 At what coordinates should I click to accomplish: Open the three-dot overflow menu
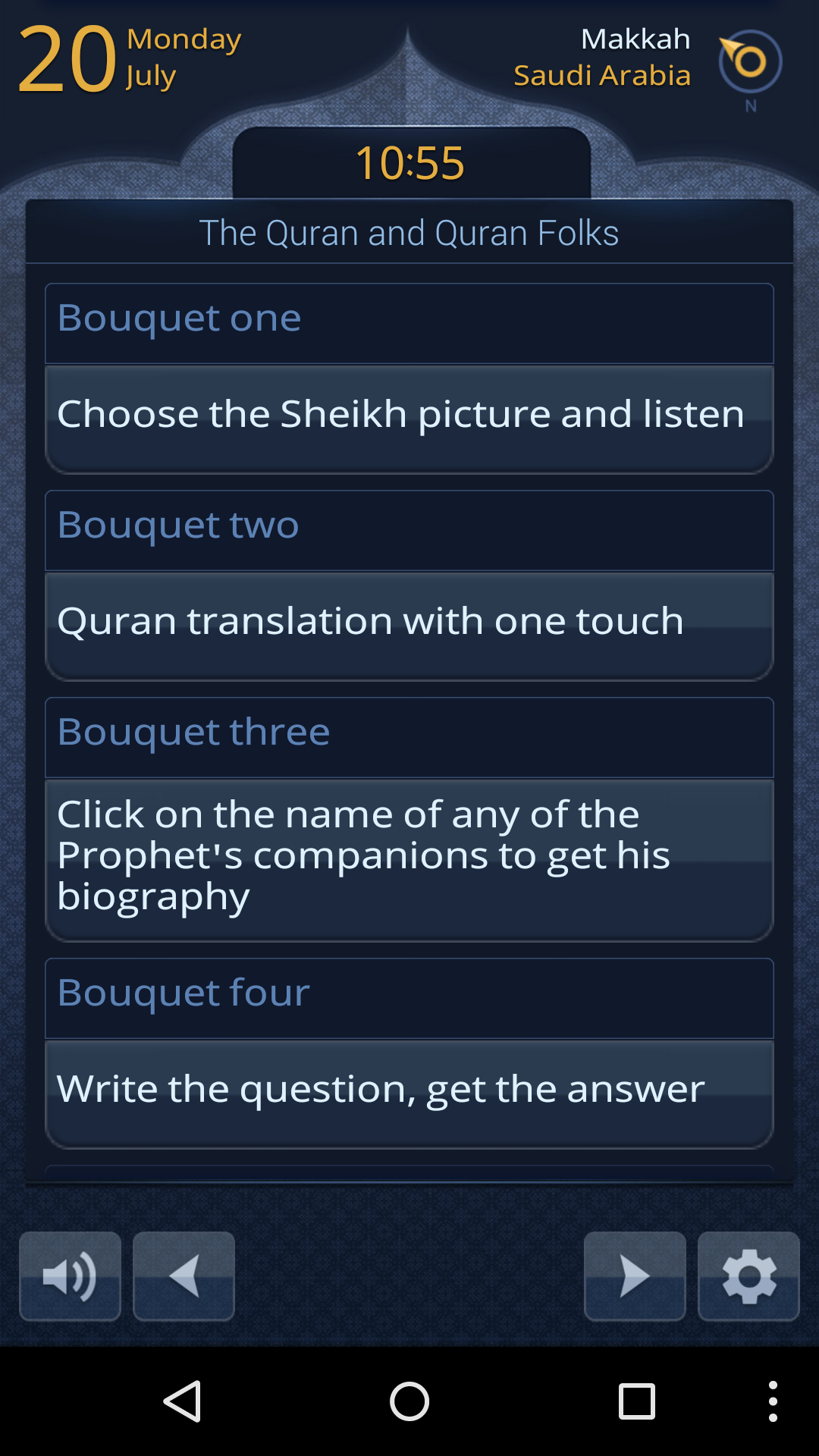pos(773,1401)
